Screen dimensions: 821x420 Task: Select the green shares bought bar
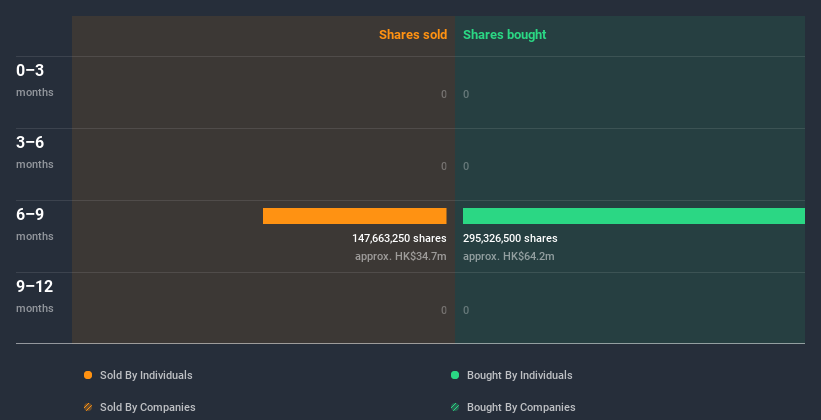tap(634, 216)
